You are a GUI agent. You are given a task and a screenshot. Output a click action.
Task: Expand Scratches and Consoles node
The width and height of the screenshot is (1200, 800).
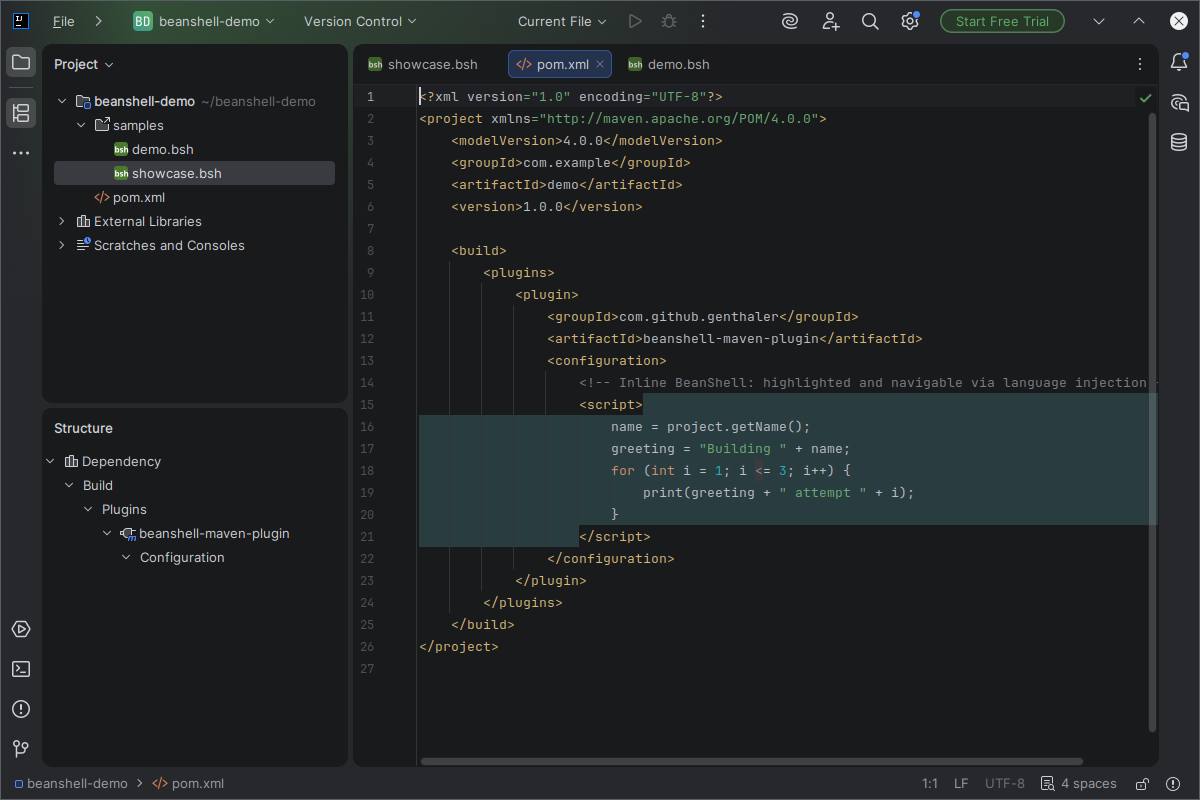[62, 245]
